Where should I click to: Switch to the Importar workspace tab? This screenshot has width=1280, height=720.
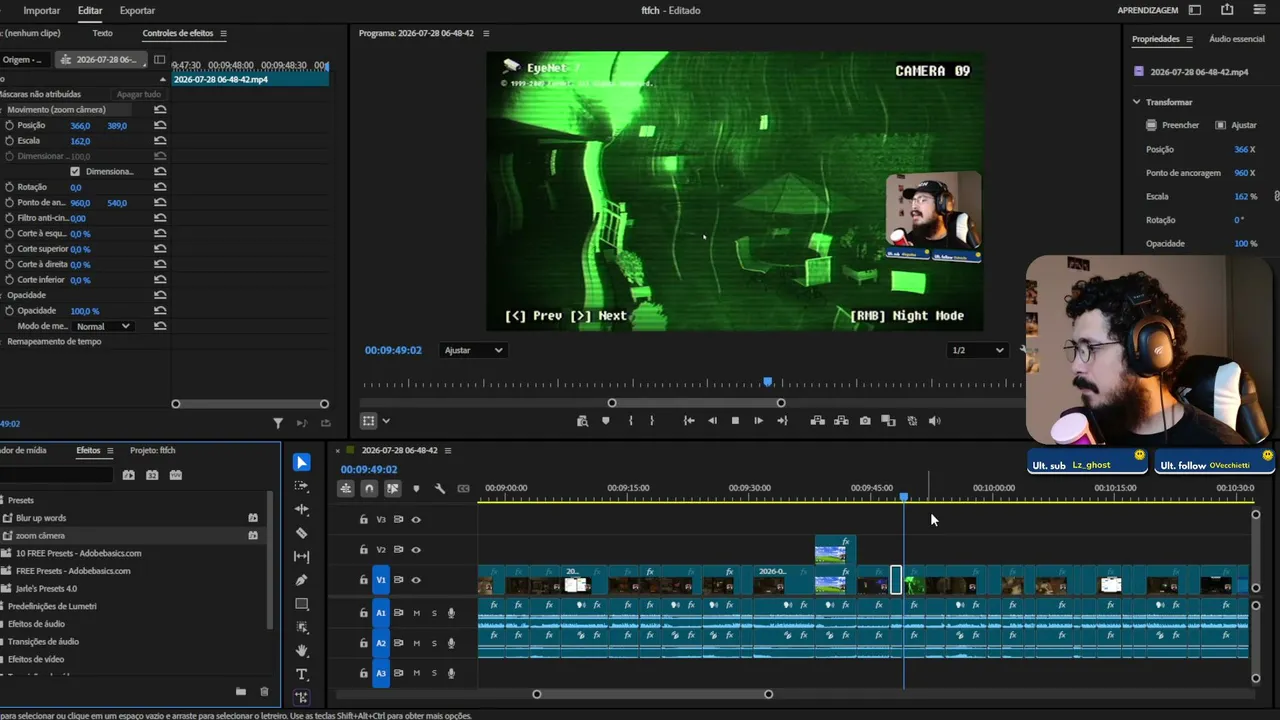(42, 10)
